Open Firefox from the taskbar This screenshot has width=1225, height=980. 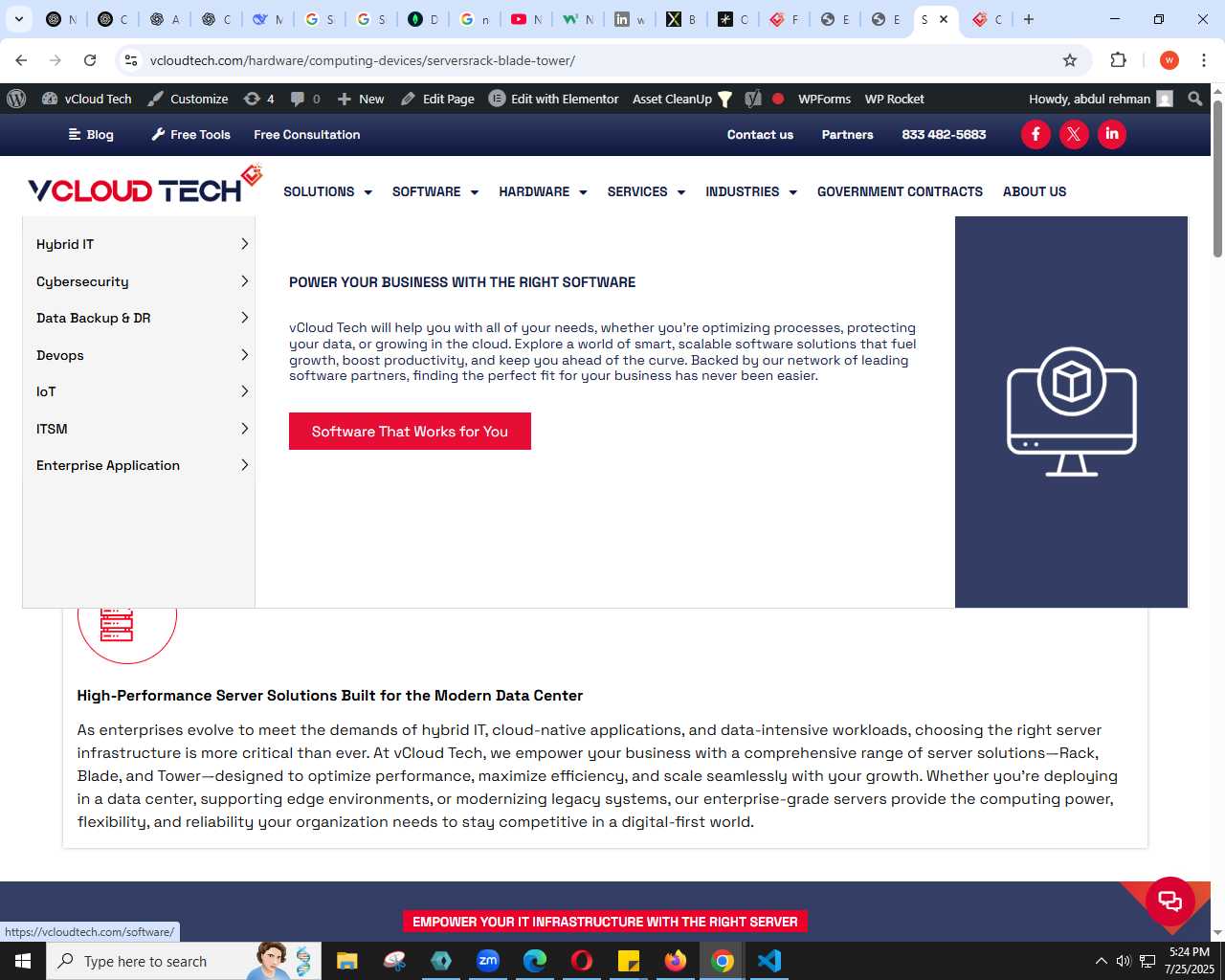click(676, 960)
